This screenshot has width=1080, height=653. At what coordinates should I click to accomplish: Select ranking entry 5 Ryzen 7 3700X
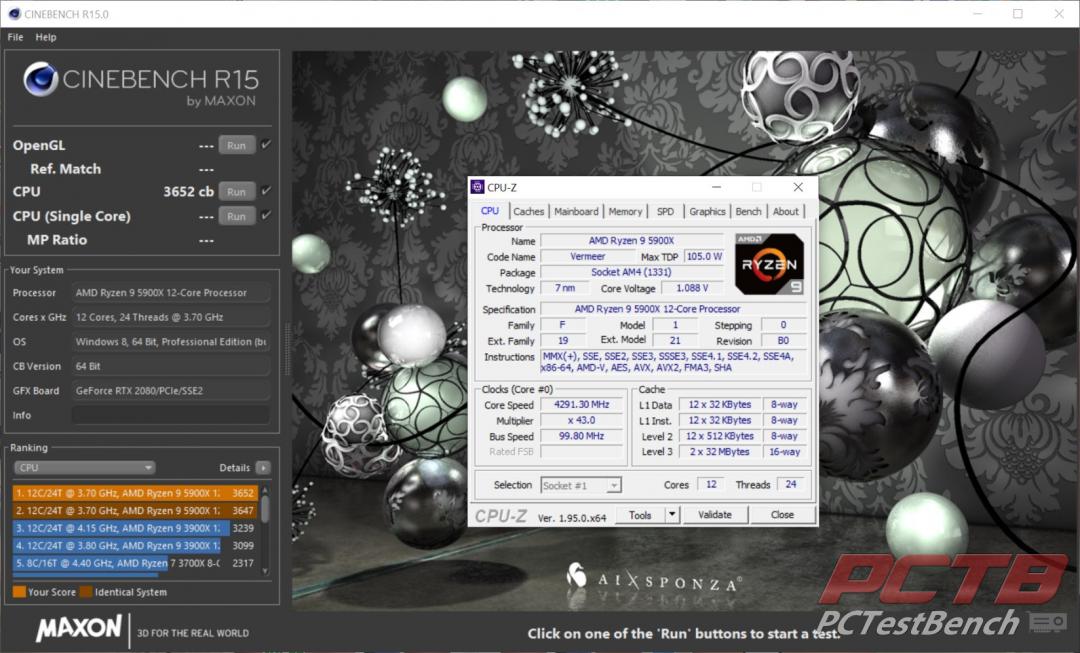[x=134, y=563]
